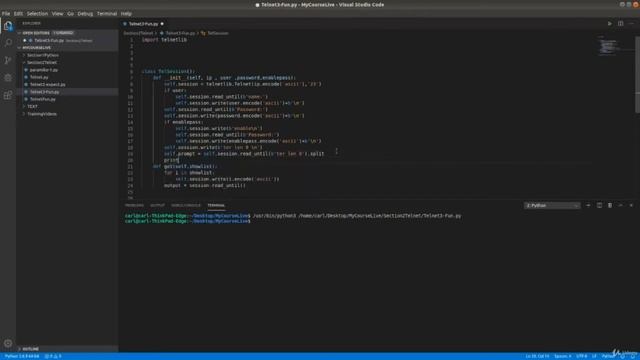Close the terminal panel with the X
The width and height of the screenshot is (640, 360).
pos(631,205)
